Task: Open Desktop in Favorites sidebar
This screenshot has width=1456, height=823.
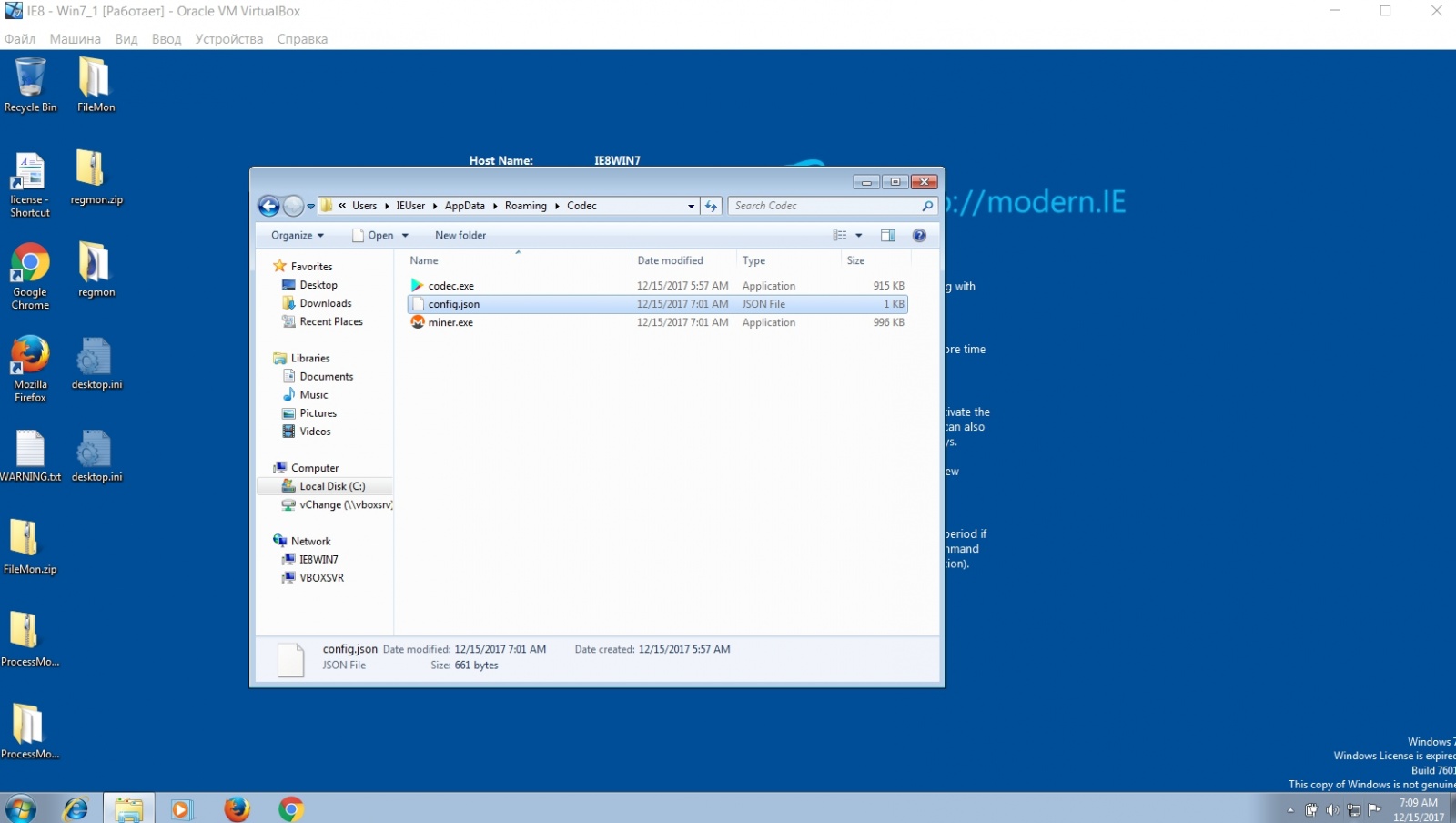Action: (318, 285)
